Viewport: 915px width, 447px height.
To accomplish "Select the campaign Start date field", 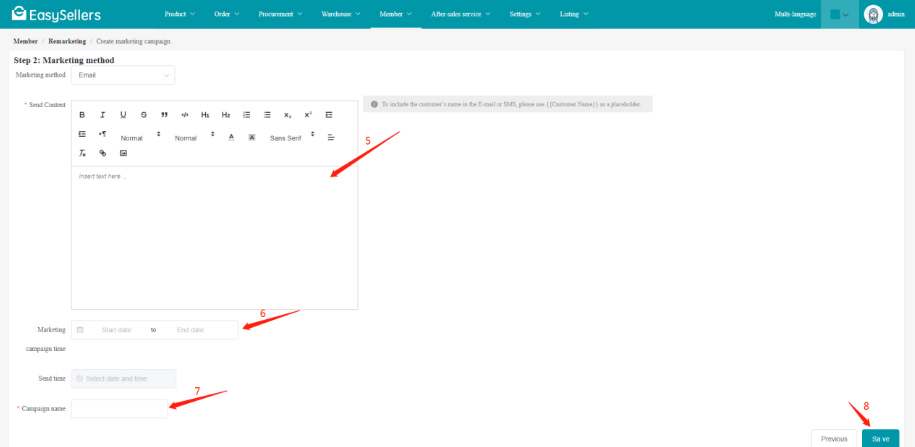I will click(117, 330).
